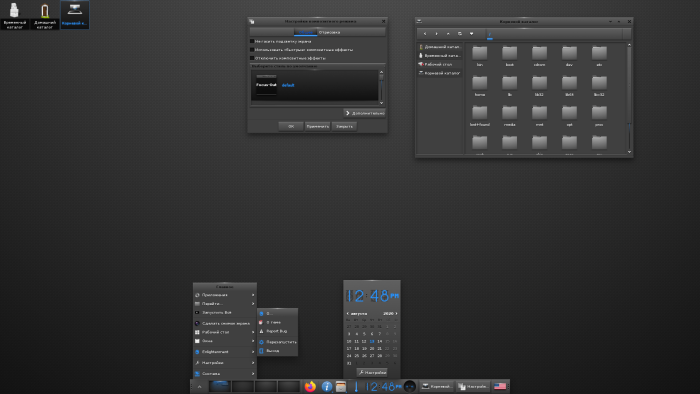Open the lost+found folder
The image size is (700, 394).
point(480,116)
